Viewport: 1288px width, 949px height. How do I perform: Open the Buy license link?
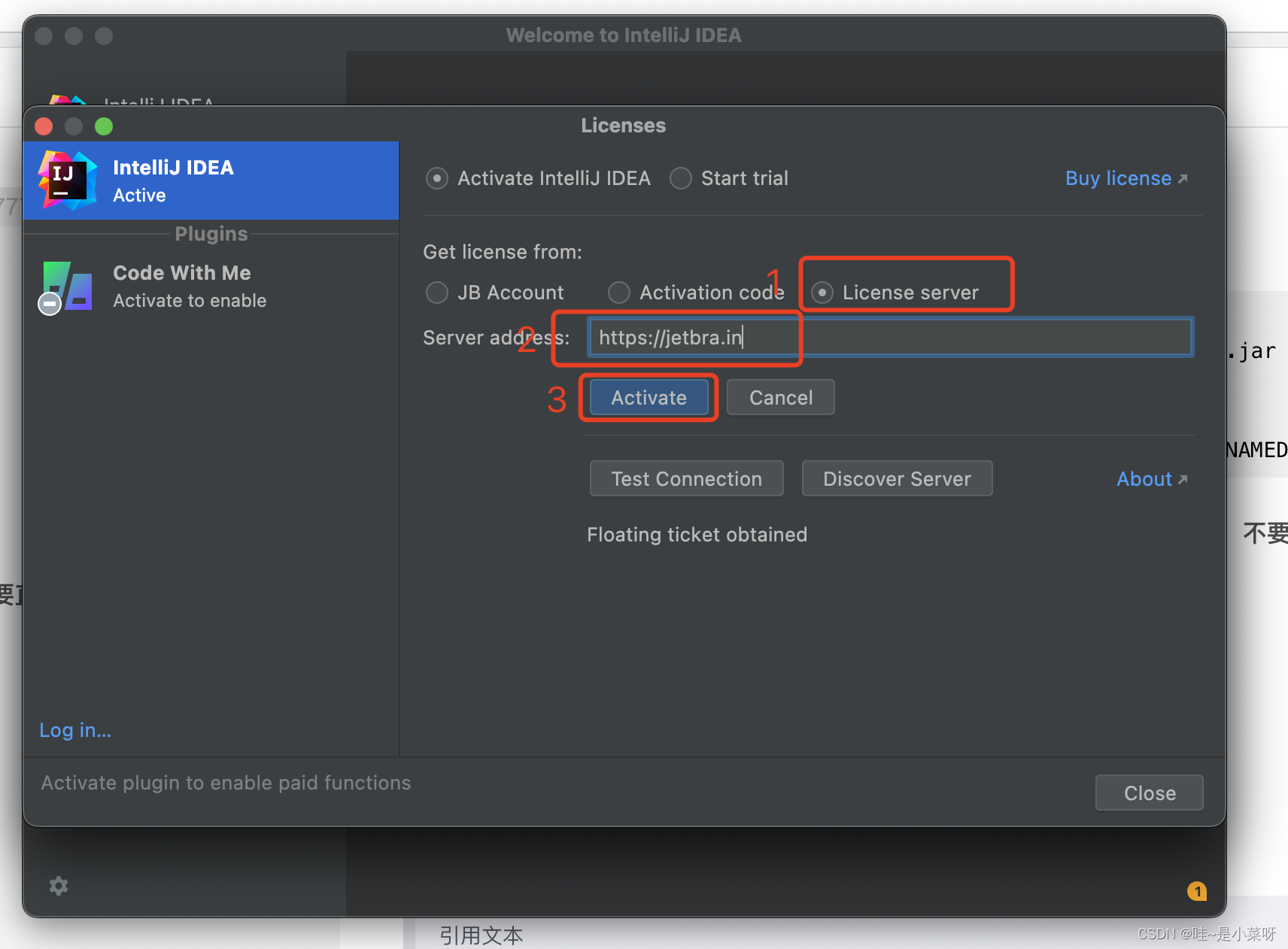point(1126,178)
